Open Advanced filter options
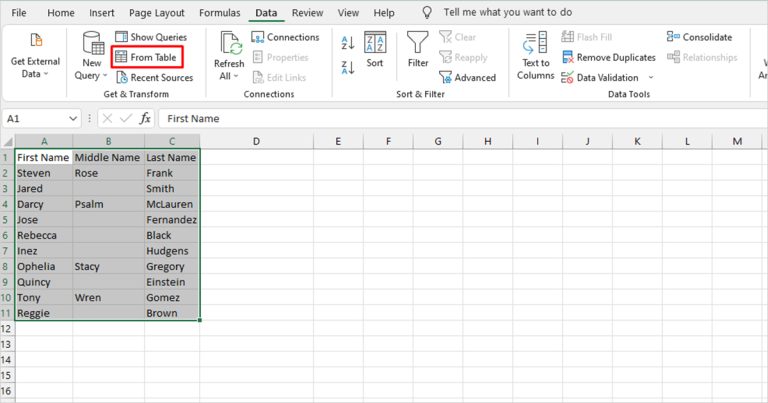Viewport: 768px width, 403px height. 468,77
